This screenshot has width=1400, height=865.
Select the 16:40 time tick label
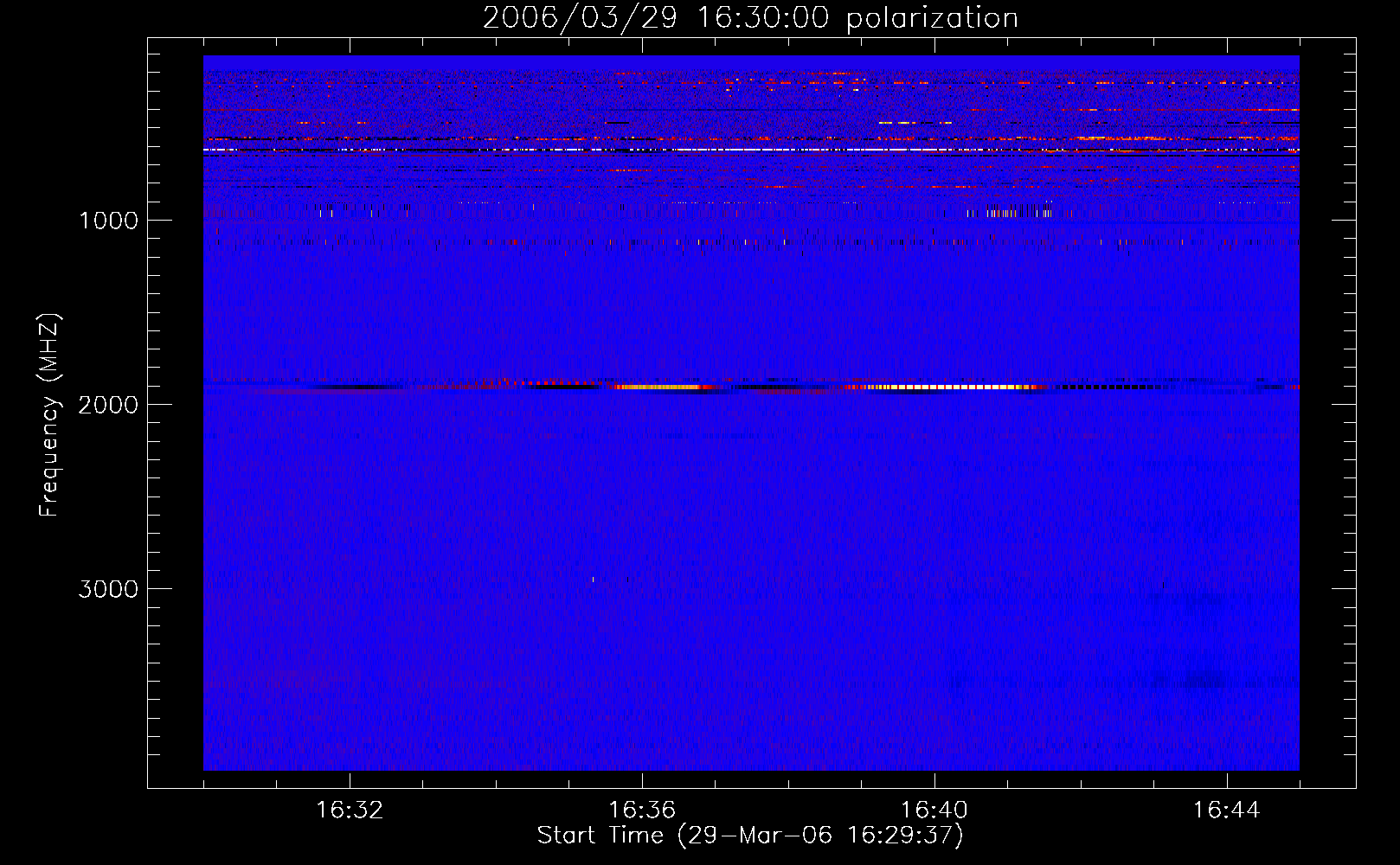pos(934,811)
